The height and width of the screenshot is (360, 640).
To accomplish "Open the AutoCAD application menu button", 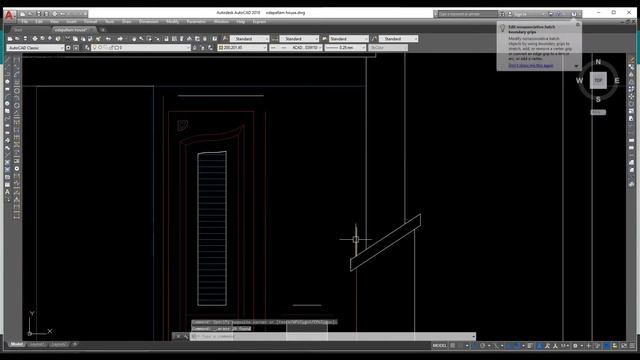I will (9, 15).
